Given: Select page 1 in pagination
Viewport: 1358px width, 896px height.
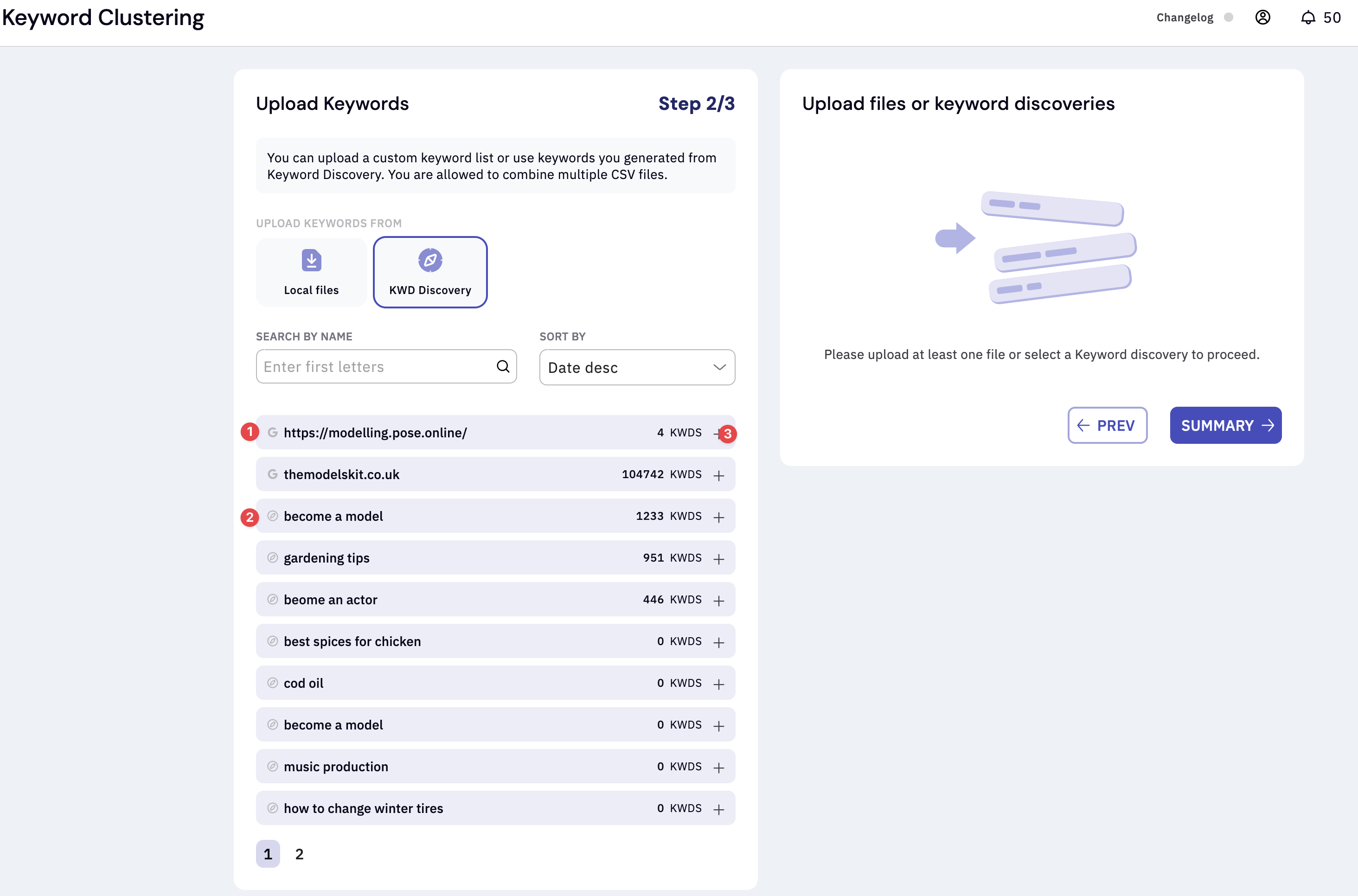Looking at the screenshot, I should pyautogui.click(x=268, y=854).
